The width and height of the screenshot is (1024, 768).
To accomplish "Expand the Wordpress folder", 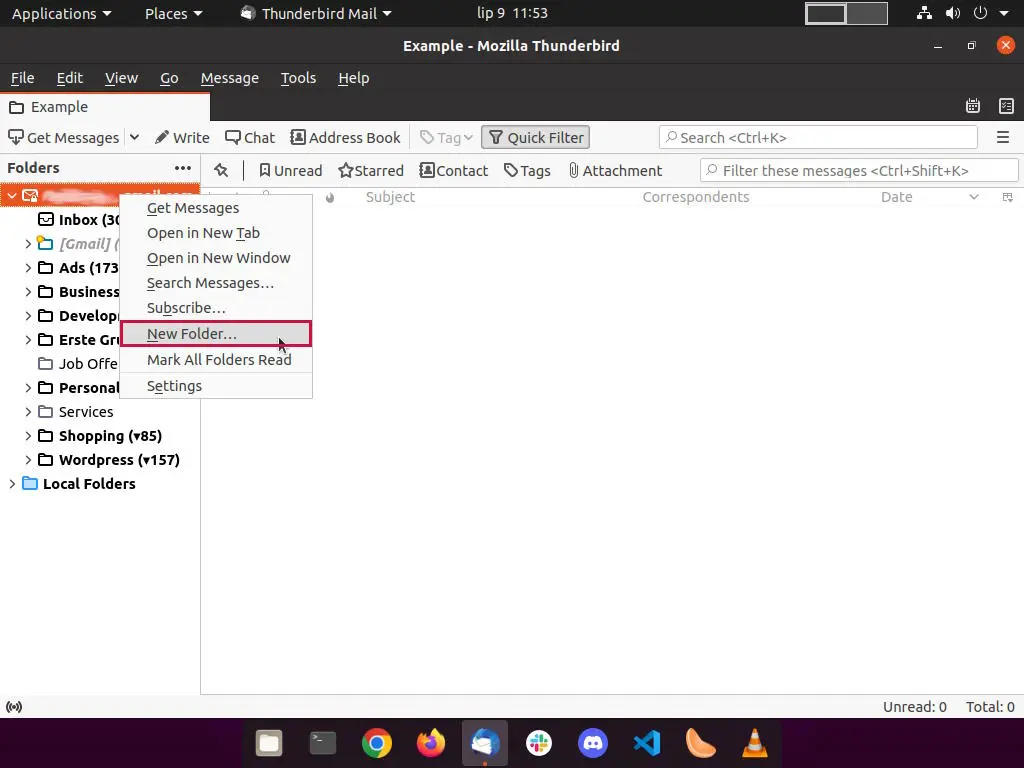I will 27,460.
